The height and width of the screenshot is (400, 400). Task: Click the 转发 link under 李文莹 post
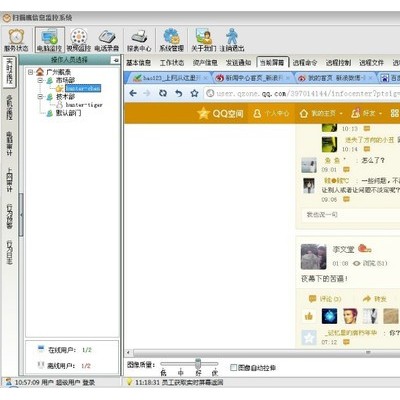pos(375,299)
